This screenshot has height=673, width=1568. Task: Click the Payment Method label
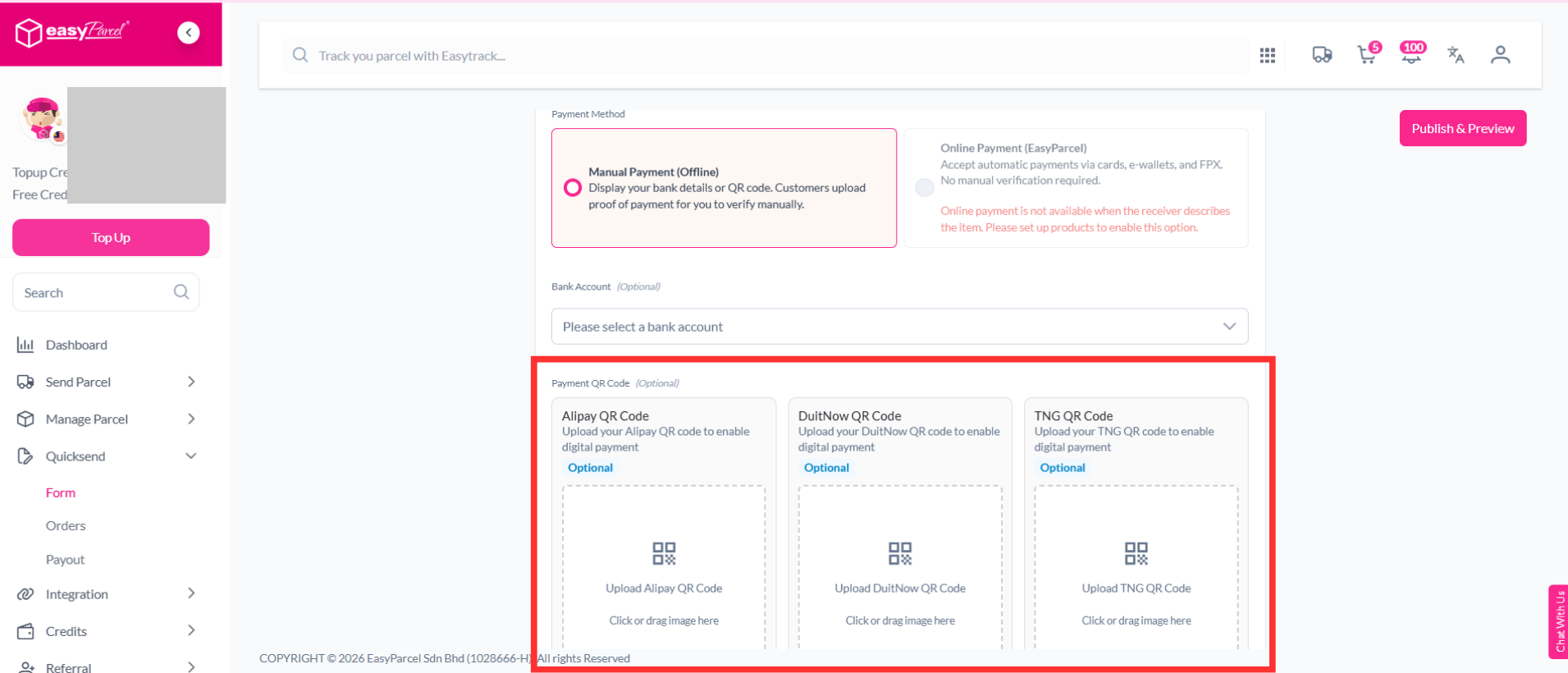pos(588,114)
